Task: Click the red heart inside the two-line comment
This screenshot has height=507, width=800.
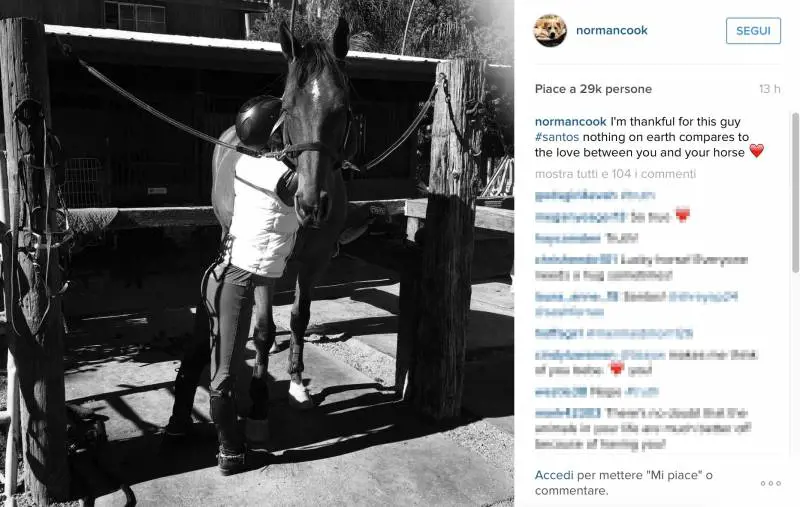Action: pos(617,369)
